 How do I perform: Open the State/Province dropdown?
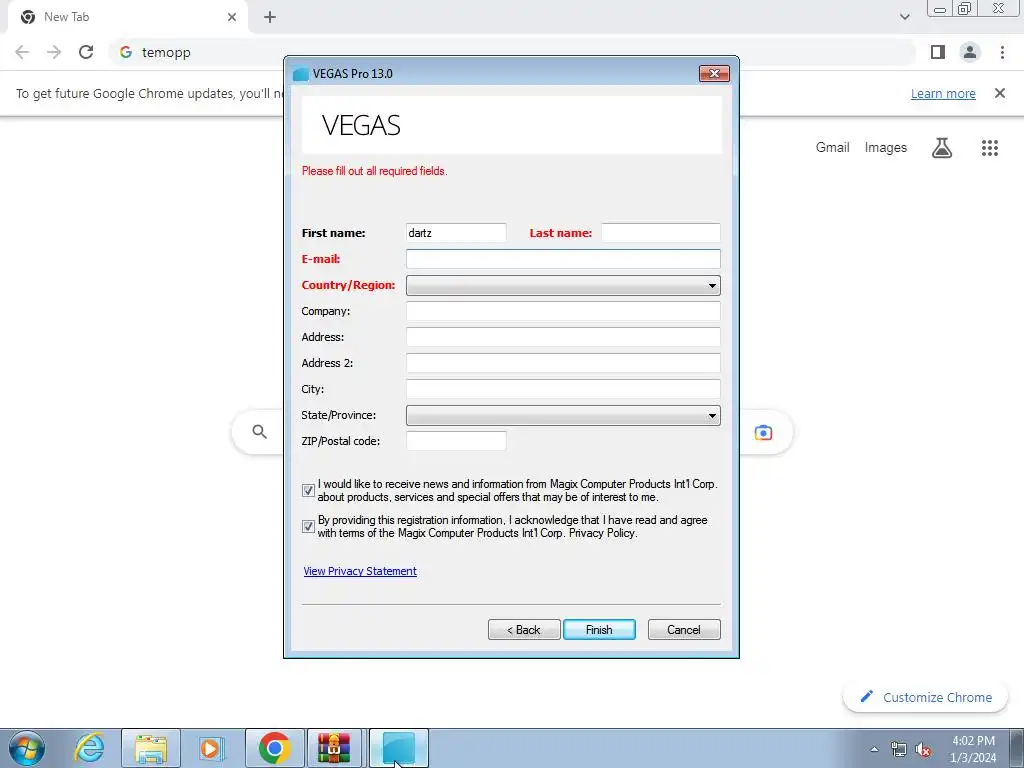563,415
